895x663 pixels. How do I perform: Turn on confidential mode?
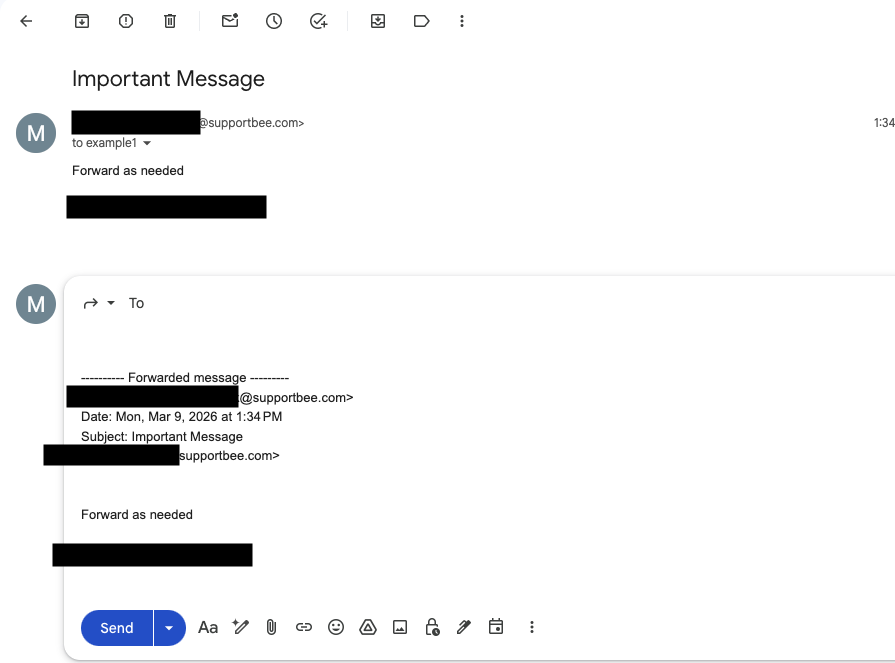(431, 627)
